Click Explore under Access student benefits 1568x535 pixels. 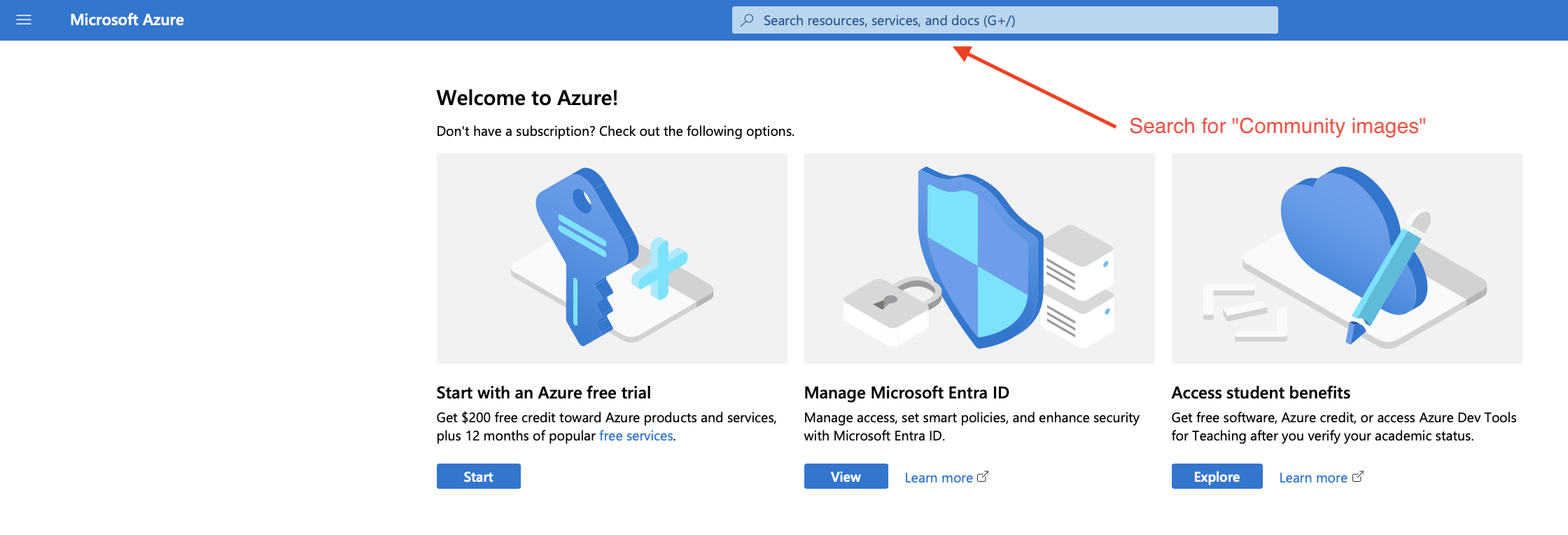[x=1217, y=477]
